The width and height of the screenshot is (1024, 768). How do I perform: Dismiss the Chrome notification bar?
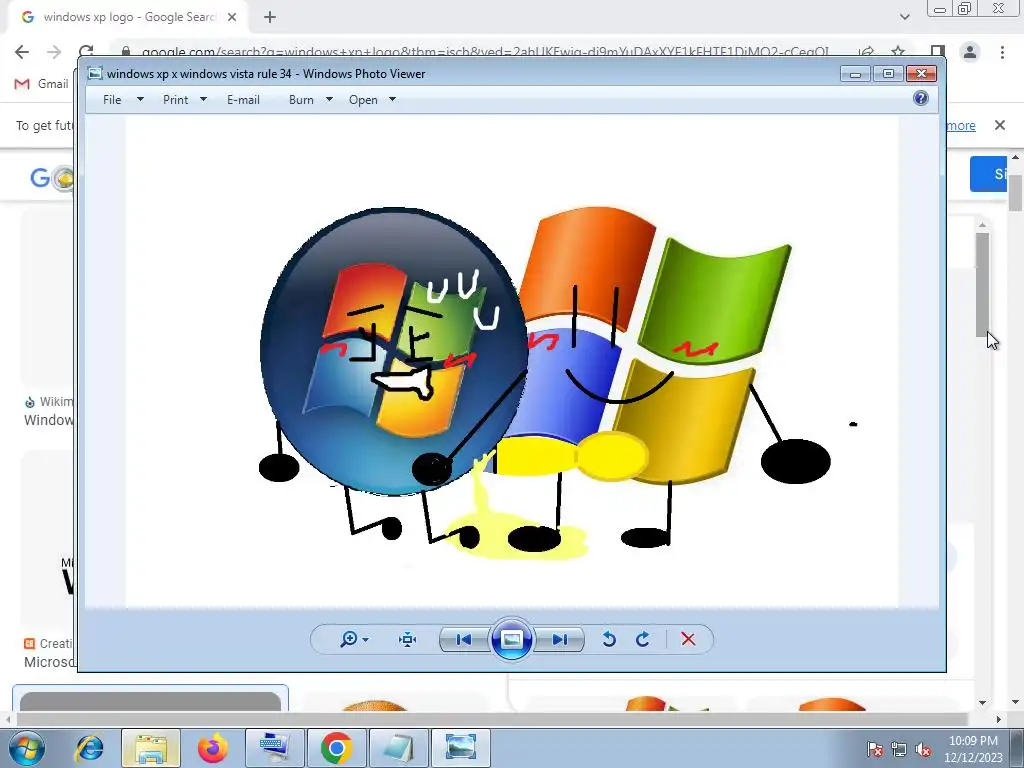tap(1000, 125)
